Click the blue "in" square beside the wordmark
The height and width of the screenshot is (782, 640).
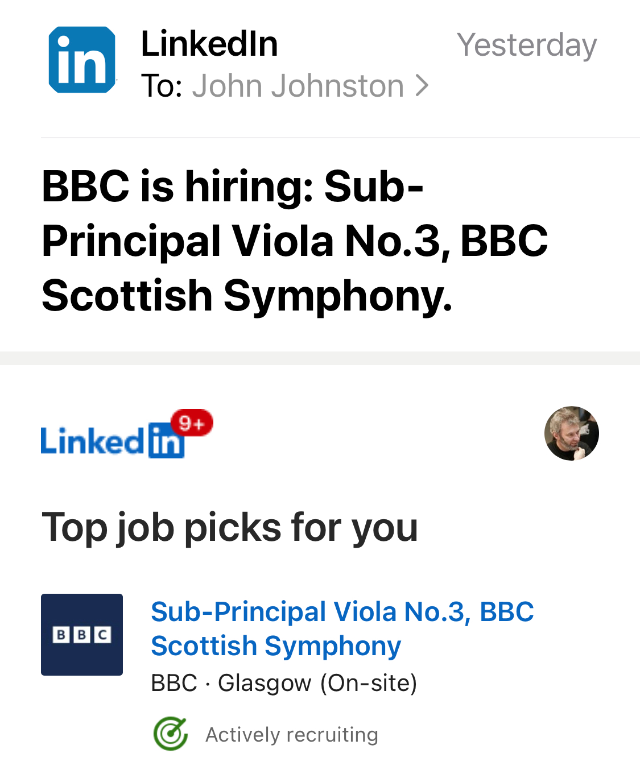pos(165,442)
